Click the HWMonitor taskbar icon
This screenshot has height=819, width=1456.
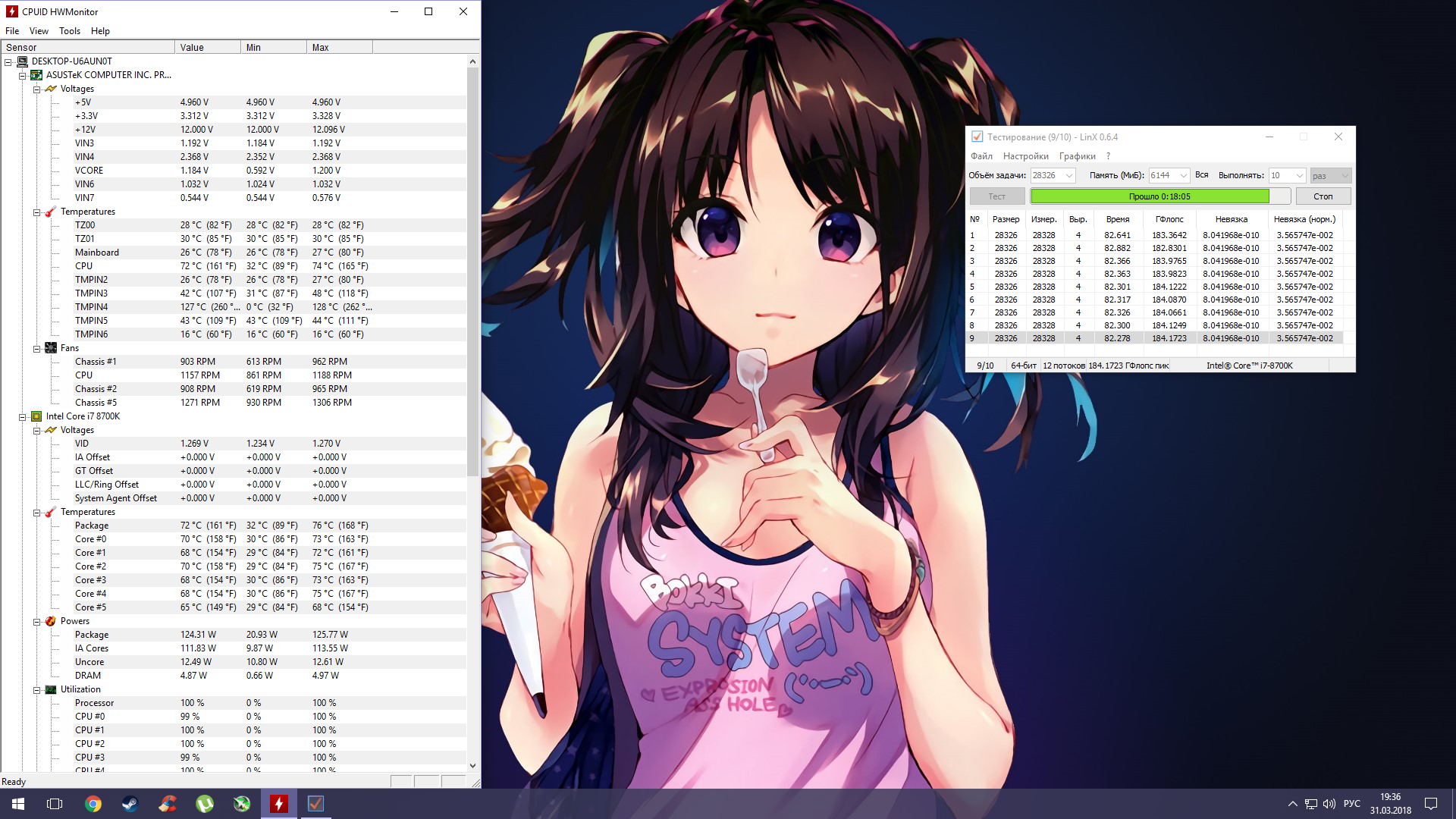[x=278, y=804]
